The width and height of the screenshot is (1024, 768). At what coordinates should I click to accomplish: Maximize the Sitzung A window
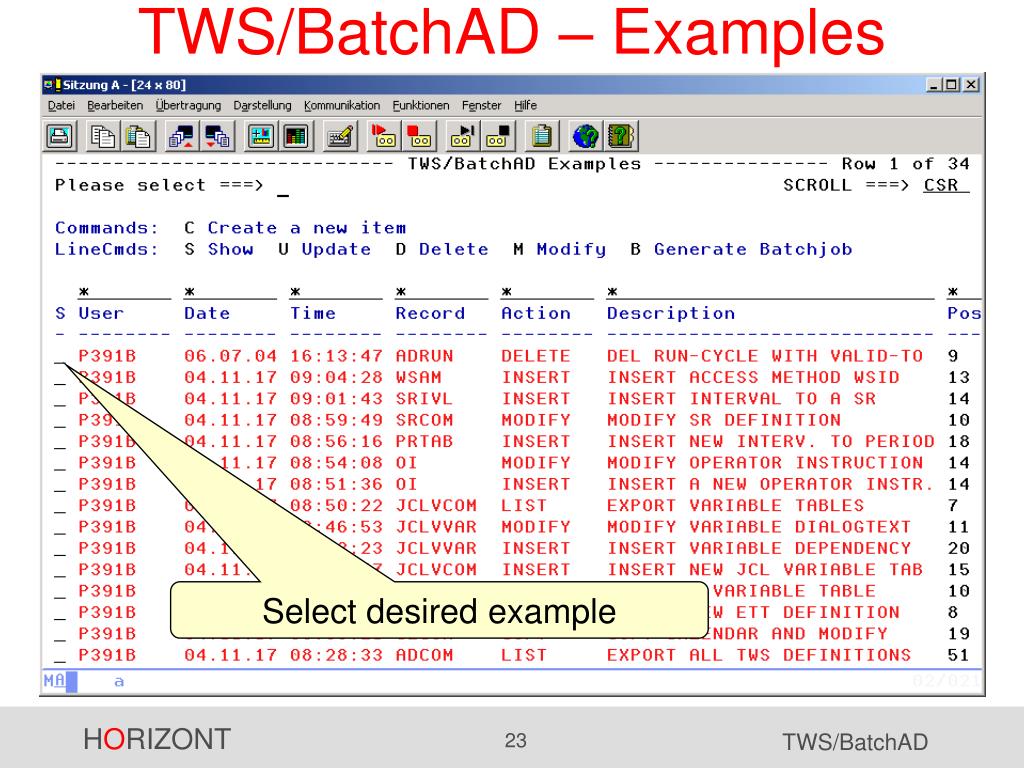coord(952,85)
